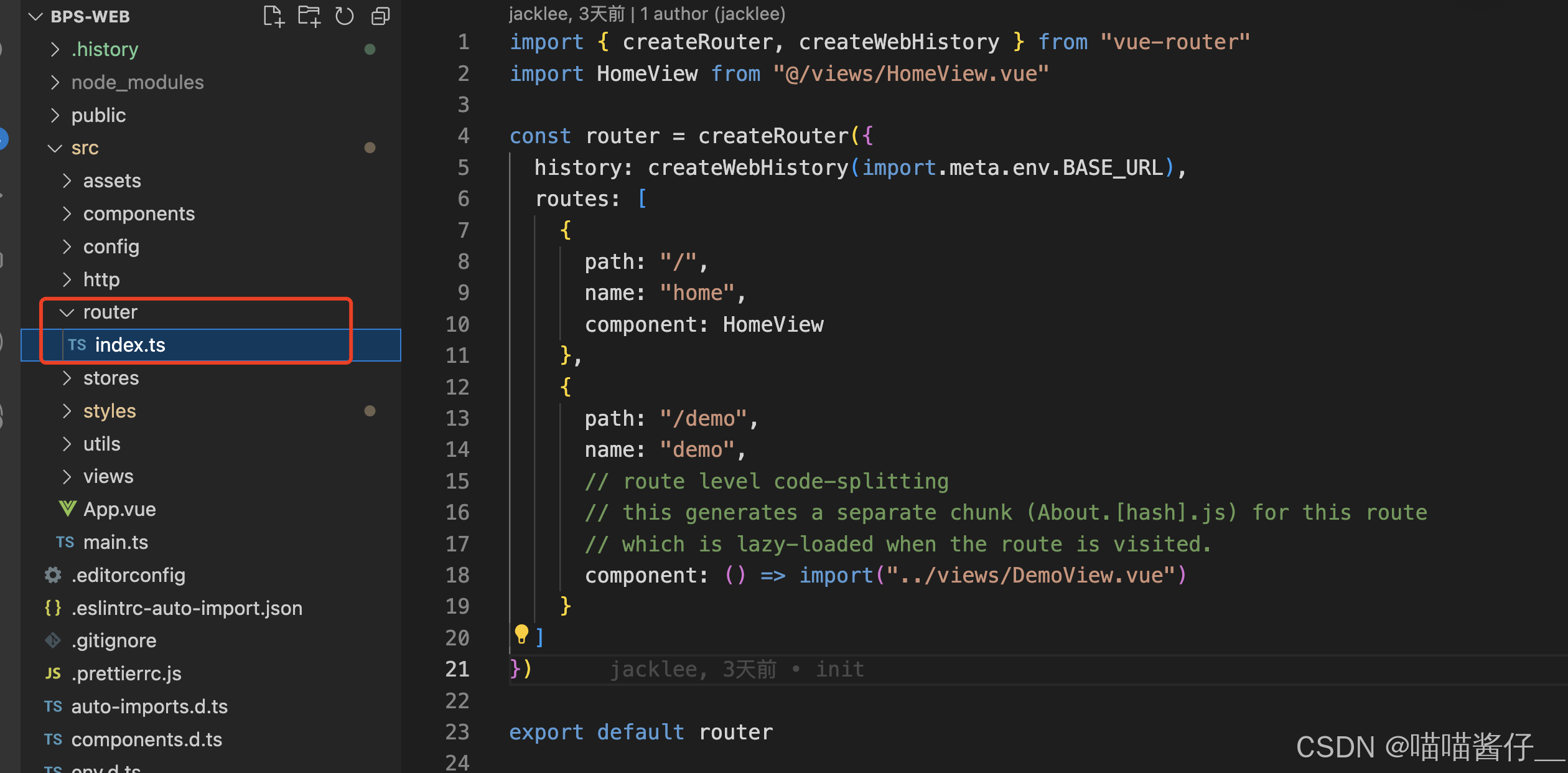Expand the views folder
Viewport: 1568px width, 773px height.
(67, 476)
